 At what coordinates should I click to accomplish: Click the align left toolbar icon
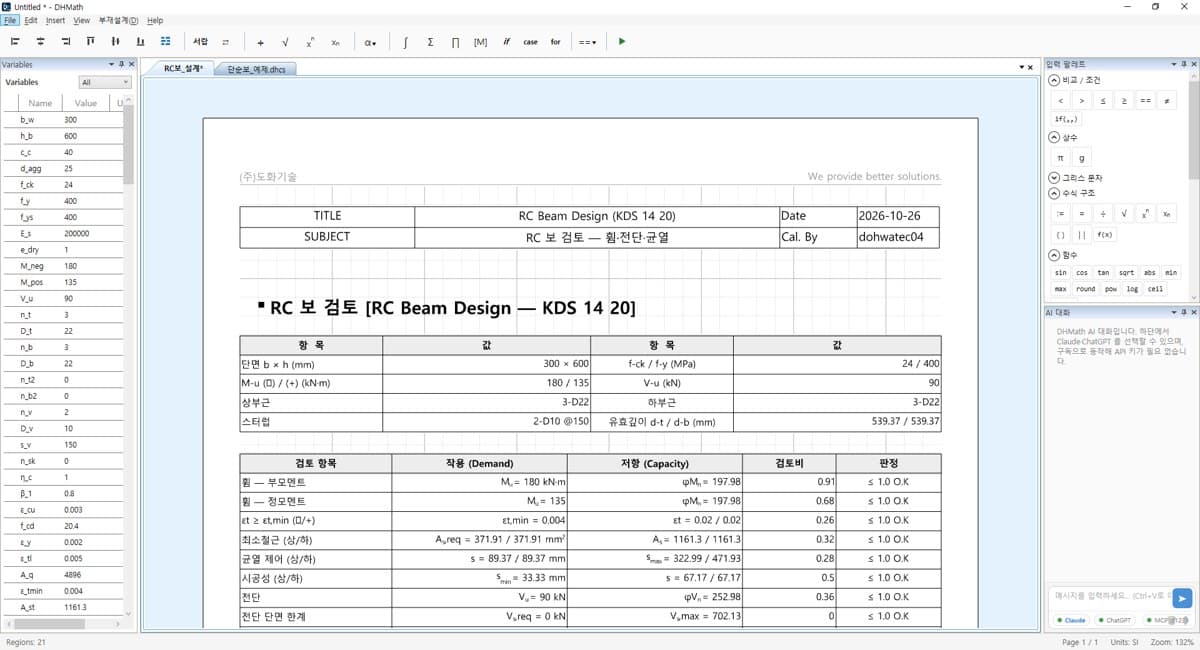click(15, 42)
